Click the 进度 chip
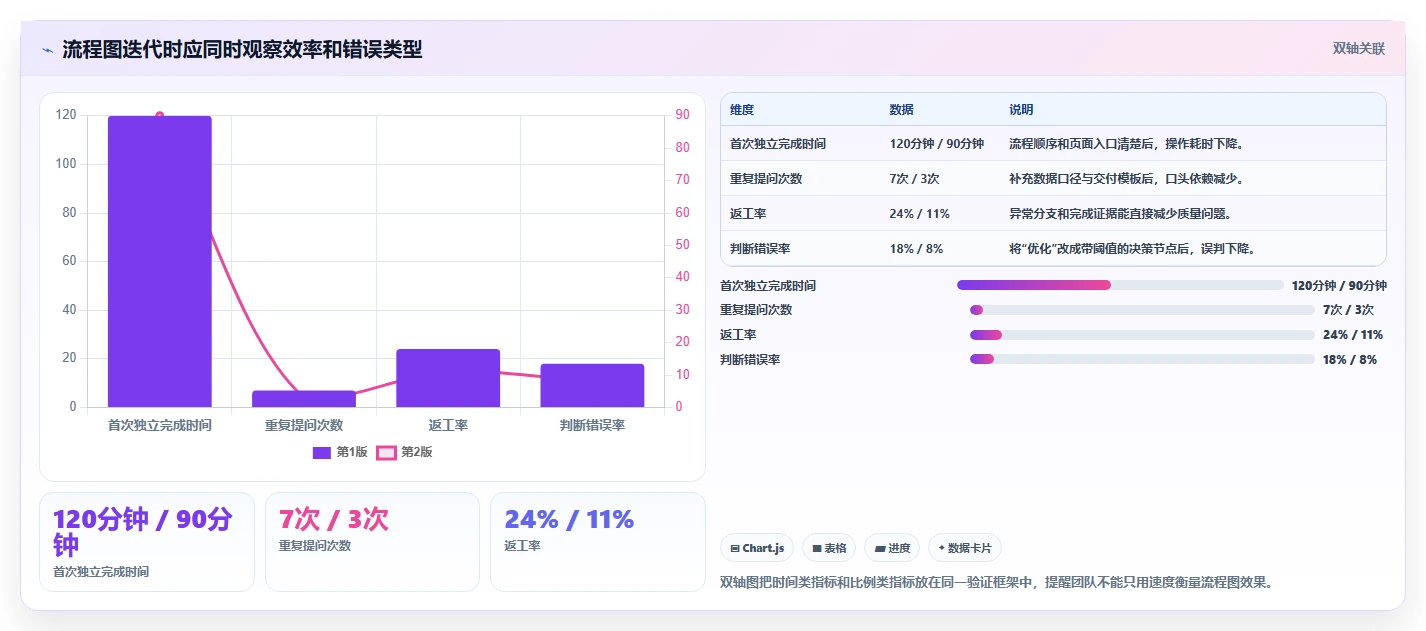 [x=892, y=548]
